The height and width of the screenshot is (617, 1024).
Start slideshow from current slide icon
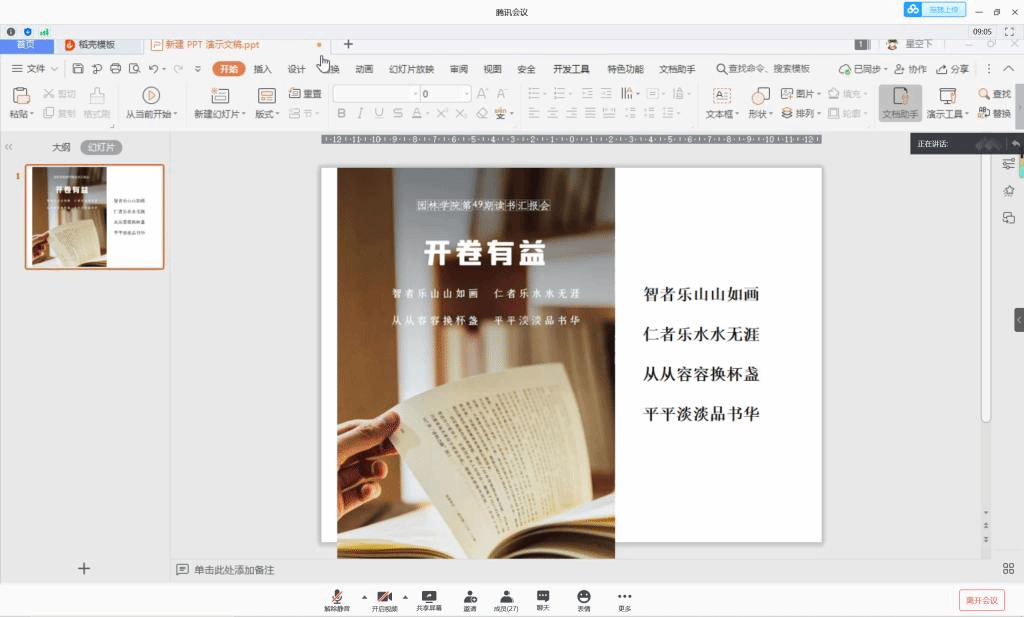[x=151, y=96]
